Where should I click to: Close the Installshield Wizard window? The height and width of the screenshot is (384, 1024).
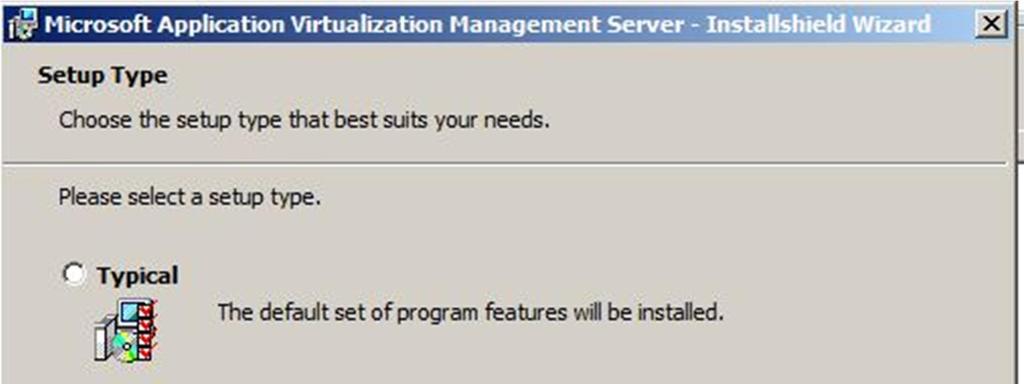pos(991,24)
